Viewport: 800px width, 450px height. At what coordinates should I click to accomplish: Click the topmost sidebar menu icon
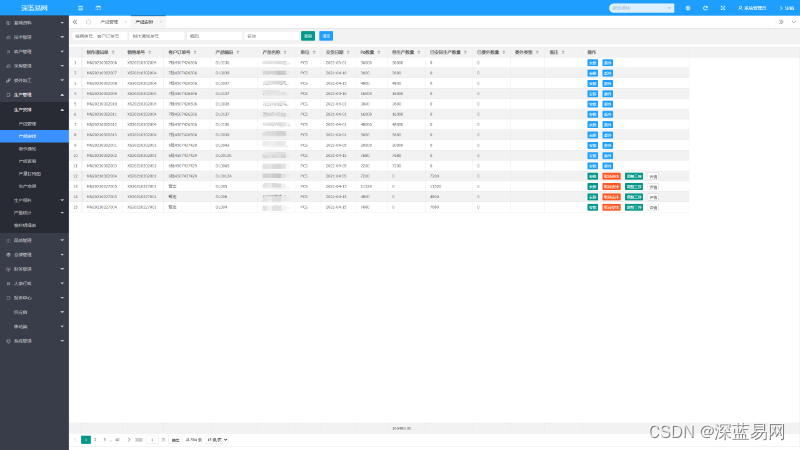click(x=8, y=23)
